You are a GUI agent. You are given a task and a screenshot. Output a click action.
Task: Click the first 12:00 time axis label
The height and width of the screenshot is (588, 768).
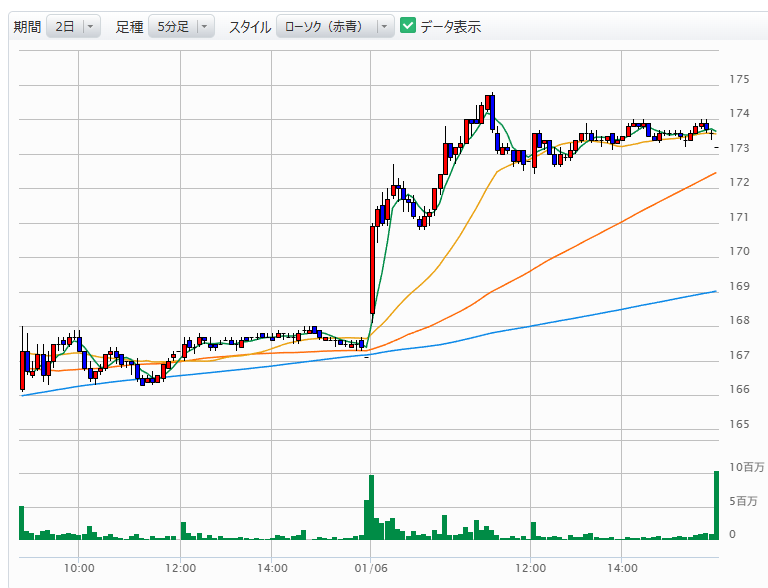click(x=180, y=568)
